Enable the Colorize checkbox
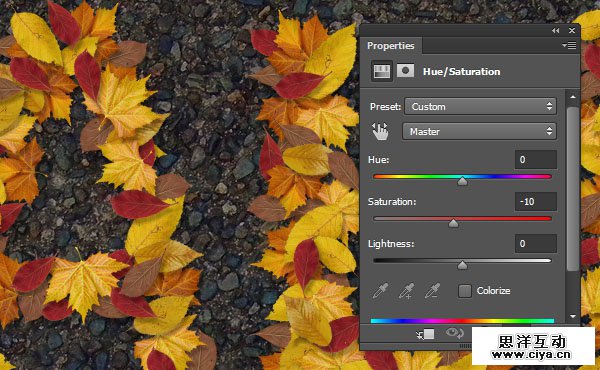The width and height of the screenshot is (600, 370). pyautogui.click(x=465, y=291)
